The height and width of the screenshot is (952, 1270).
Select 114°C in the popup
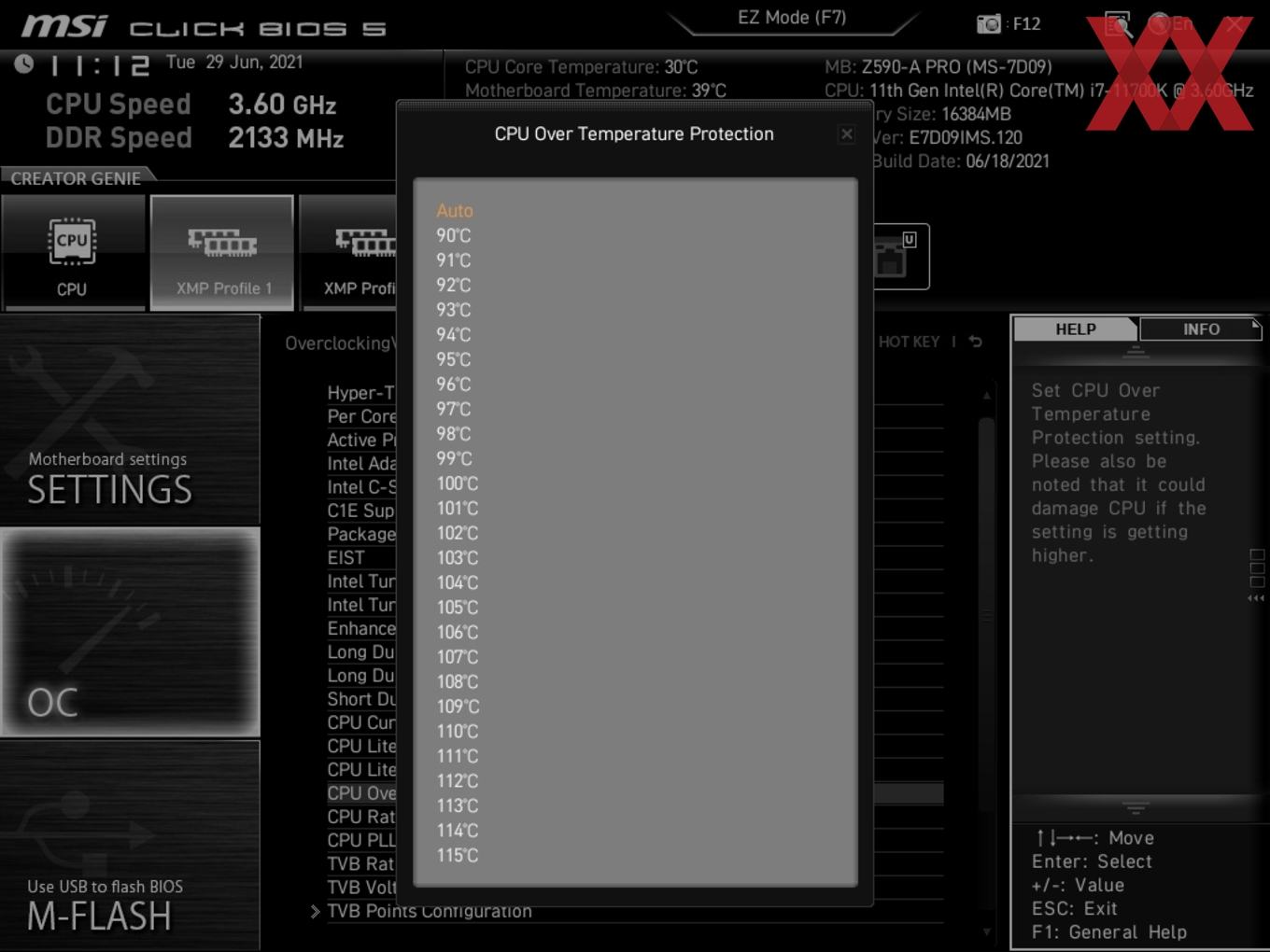[x=458, y=830]
